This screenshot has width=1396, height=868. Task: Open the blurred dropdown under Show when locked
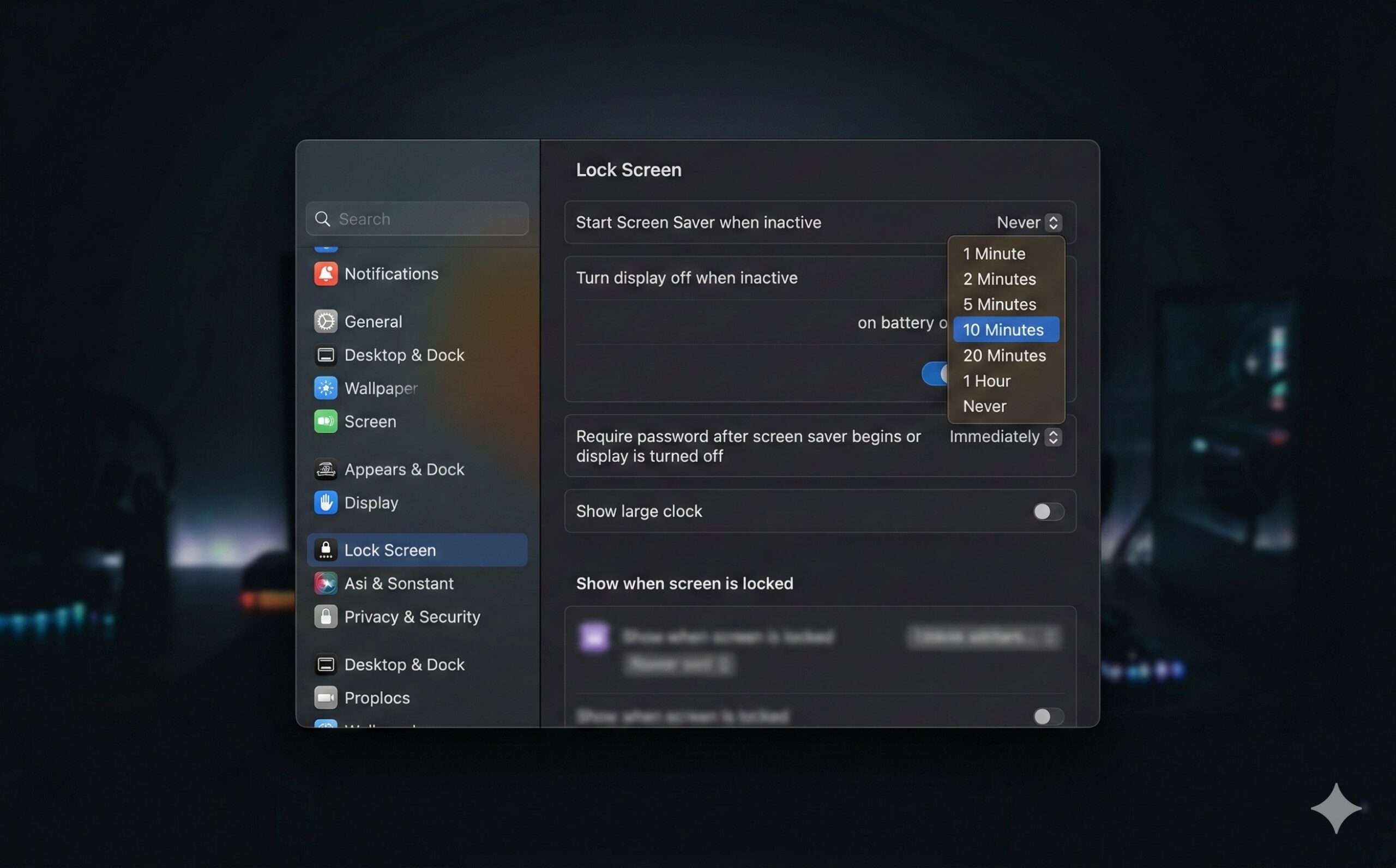point(983,636)
